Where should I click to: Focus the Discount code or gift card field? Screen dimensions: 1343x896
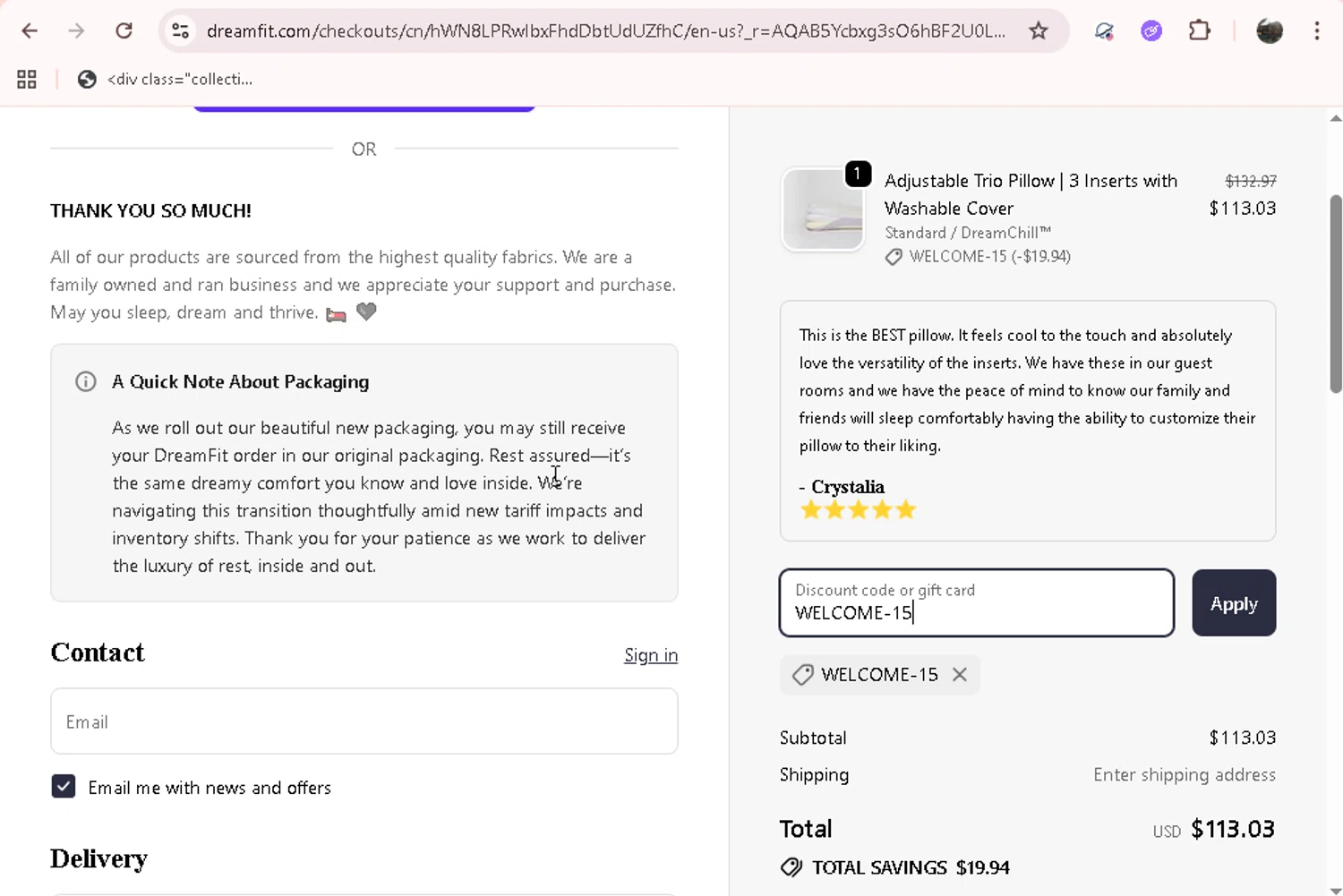pyautogui.click(x=977, y=603)
